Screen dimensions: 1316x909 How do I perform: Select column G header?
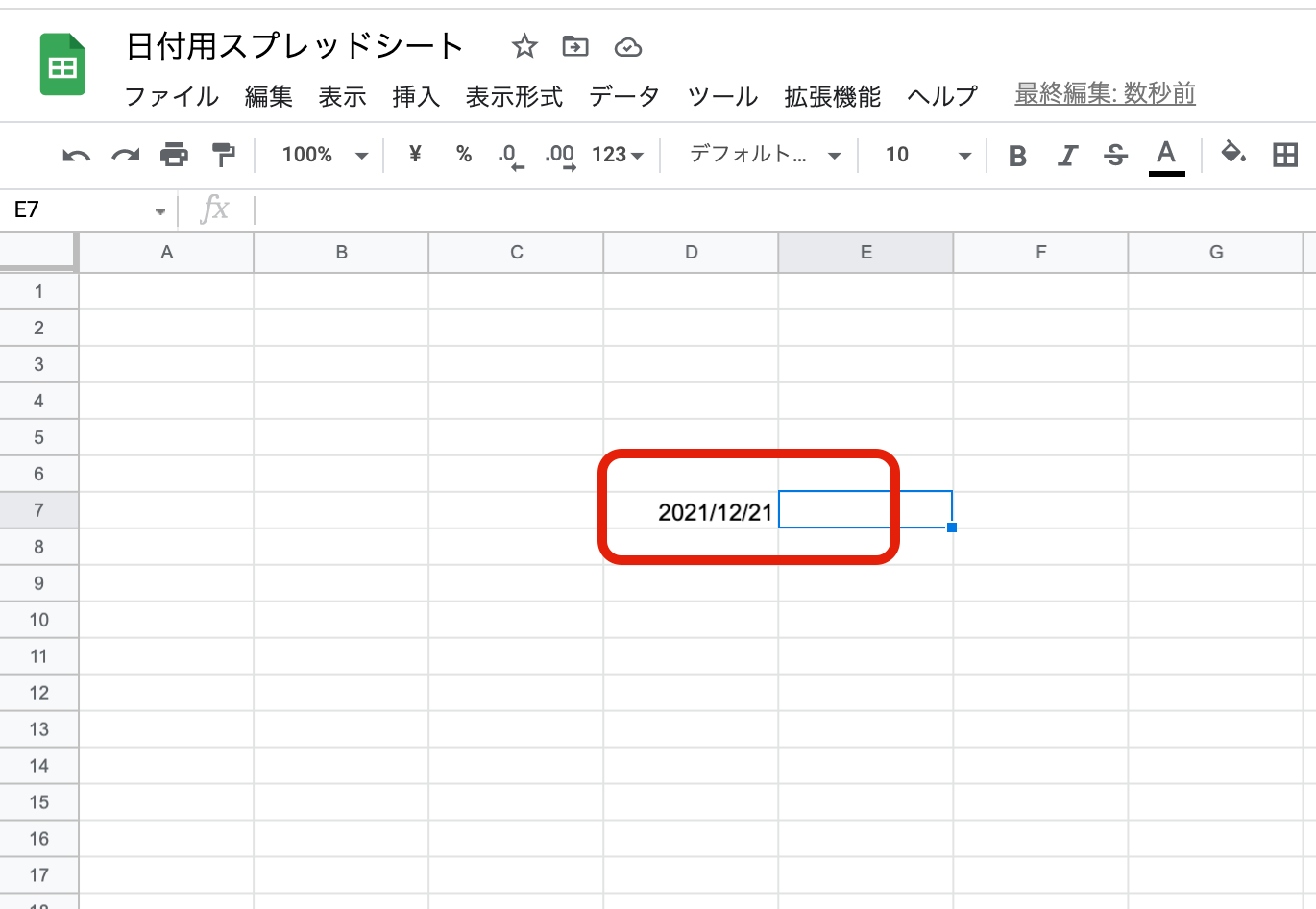(x=1215, y=253)
